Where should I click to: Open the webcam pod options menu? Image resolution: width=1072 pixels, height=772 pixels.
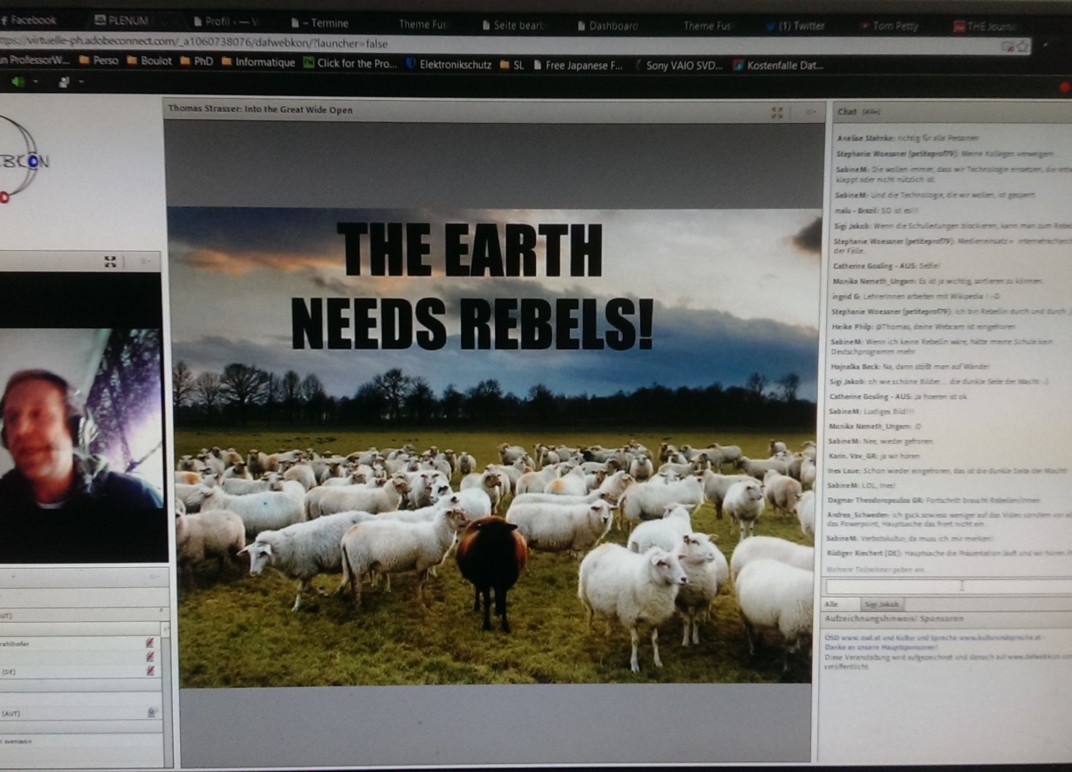tap(147, 262)
